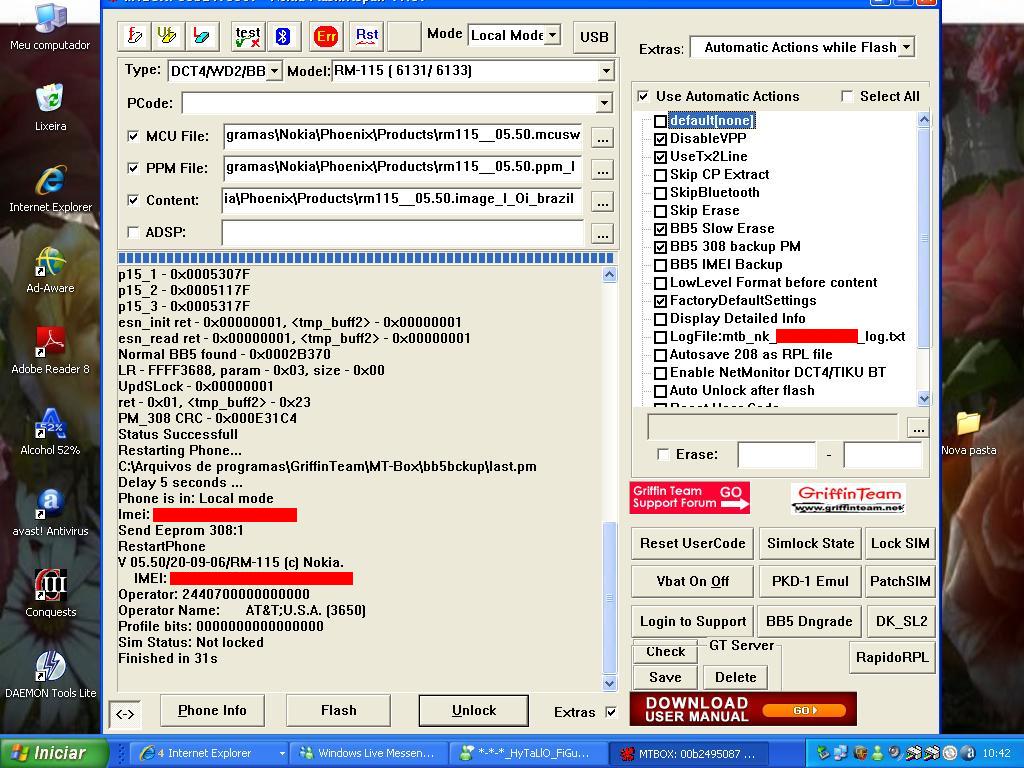Select Alcohol 52% desktop icon

pos(50,432)
